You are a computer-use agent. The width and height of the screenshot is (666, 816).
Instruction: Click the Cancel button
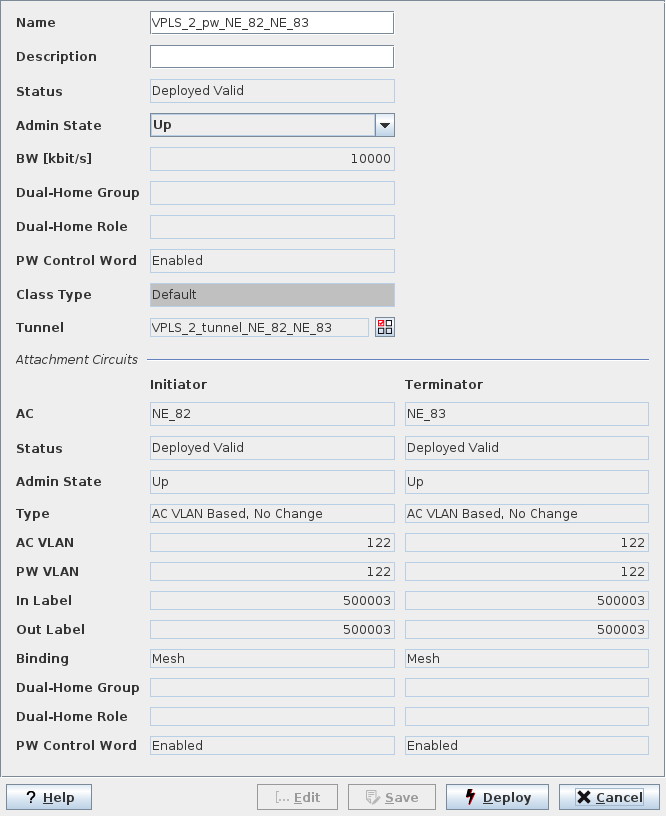609,797
